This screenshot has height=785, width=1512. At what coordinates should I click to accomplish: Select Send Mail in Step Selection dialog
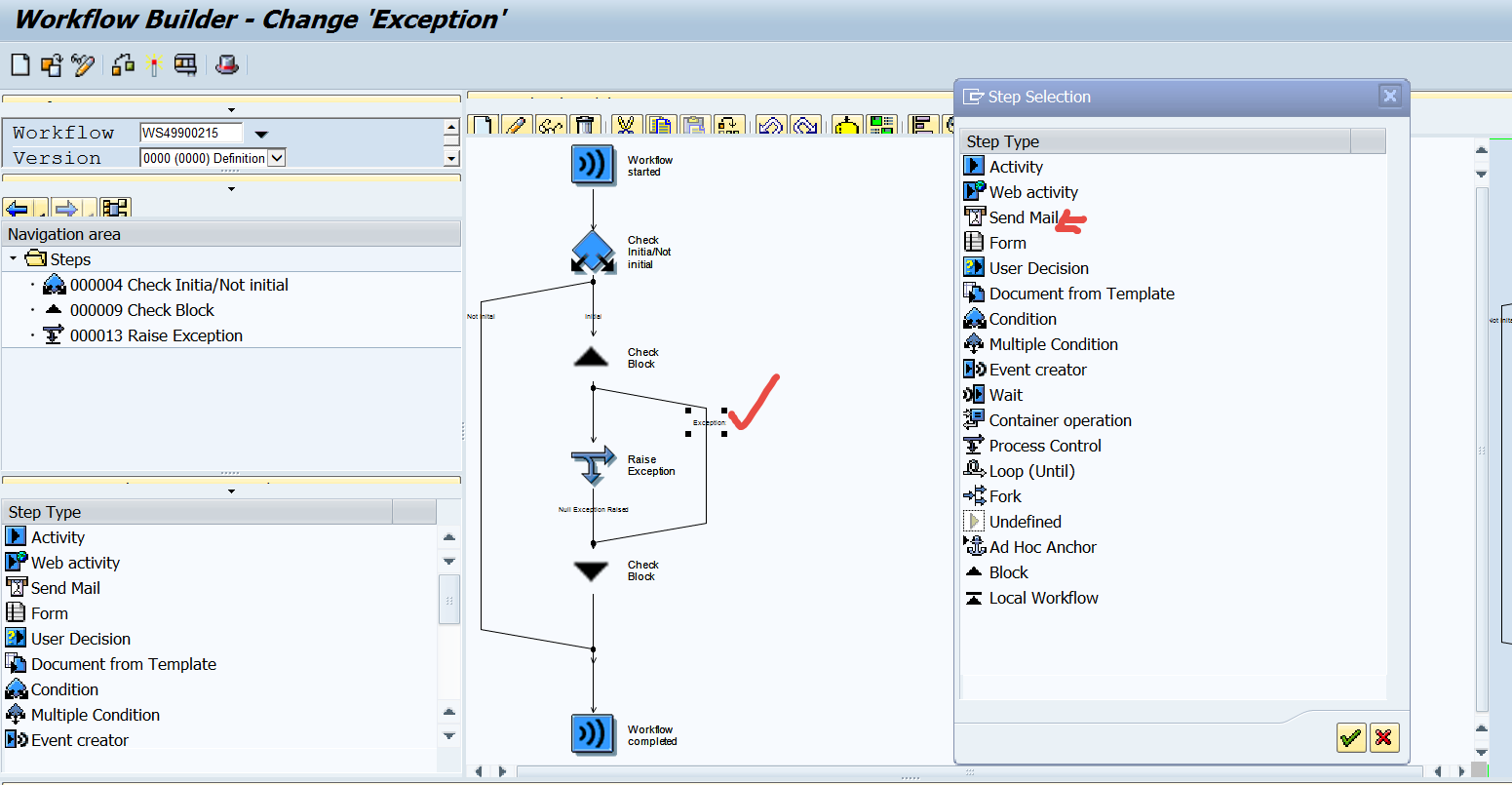(x=1024, y=217)
